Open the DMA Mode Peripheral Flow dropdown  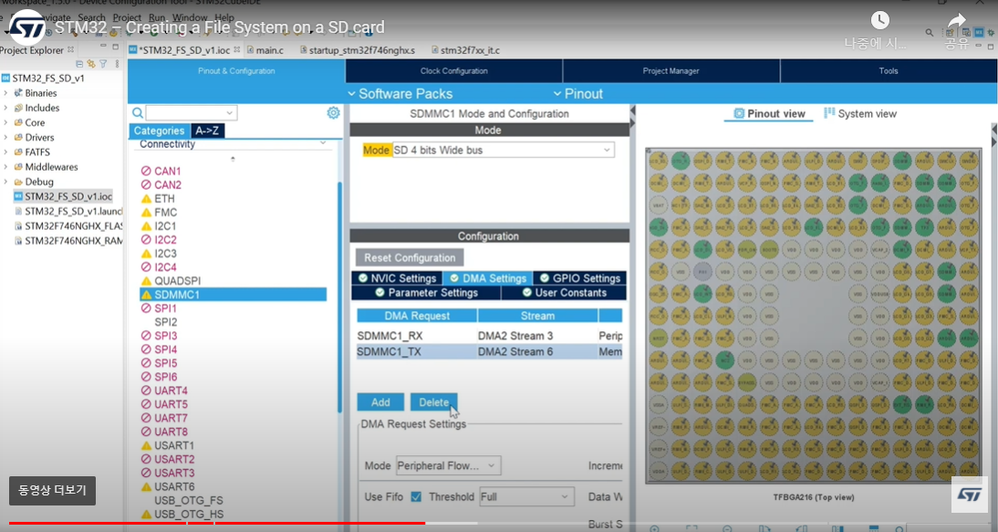tap(449, 466)
